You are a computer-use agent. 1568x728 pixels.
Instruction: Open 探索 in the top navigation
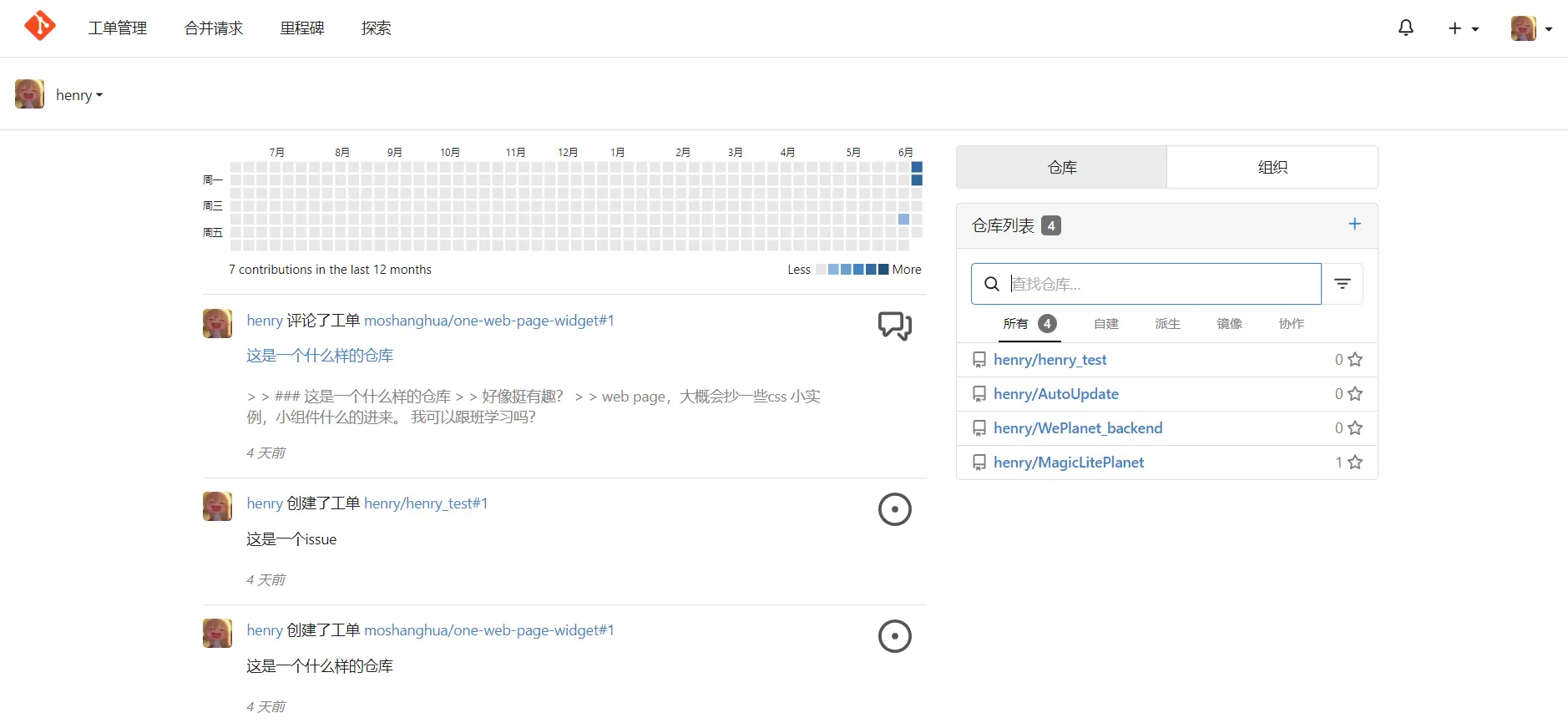click(377, 28)
